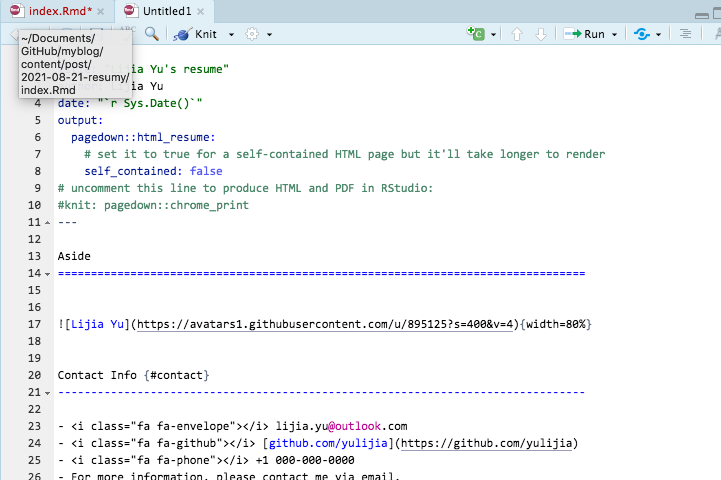Viewport: 721px width, 480px height.
Task: Collapse the Aside section at line 14
Action: tap(49, 273)
